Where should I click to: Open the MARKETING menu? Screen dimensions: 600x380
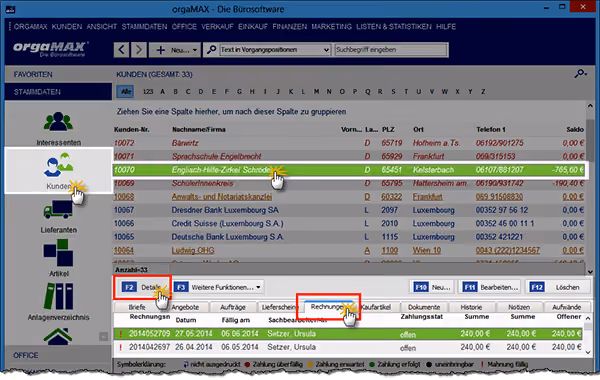[x=331, y=27]
